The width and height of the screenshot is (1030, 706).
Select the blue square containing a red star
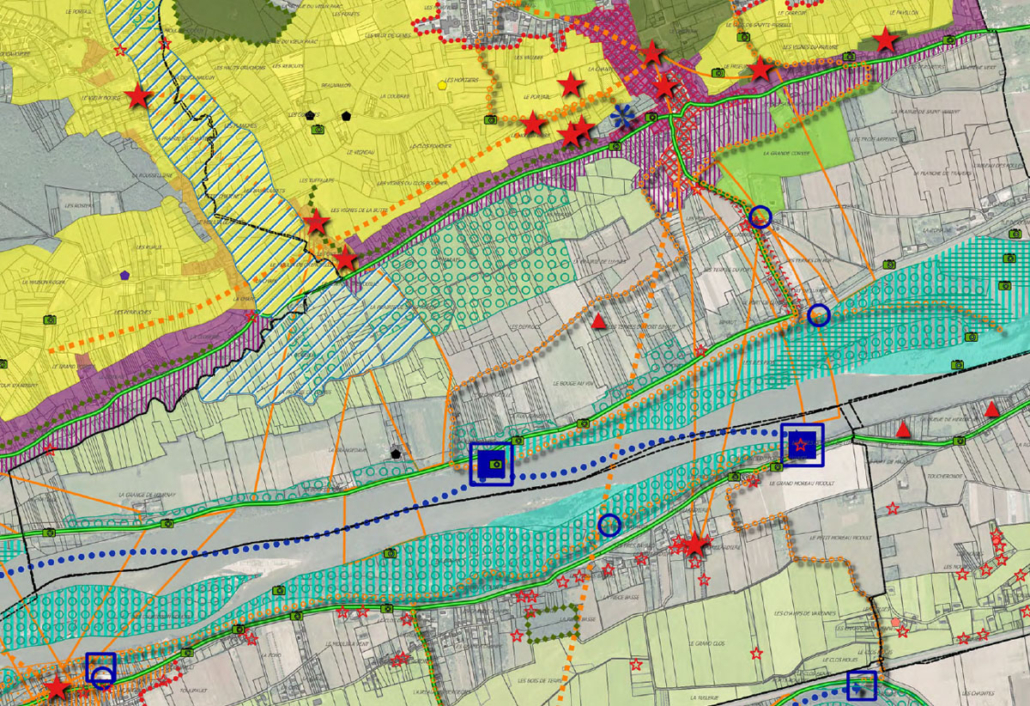tap(802, 445)
